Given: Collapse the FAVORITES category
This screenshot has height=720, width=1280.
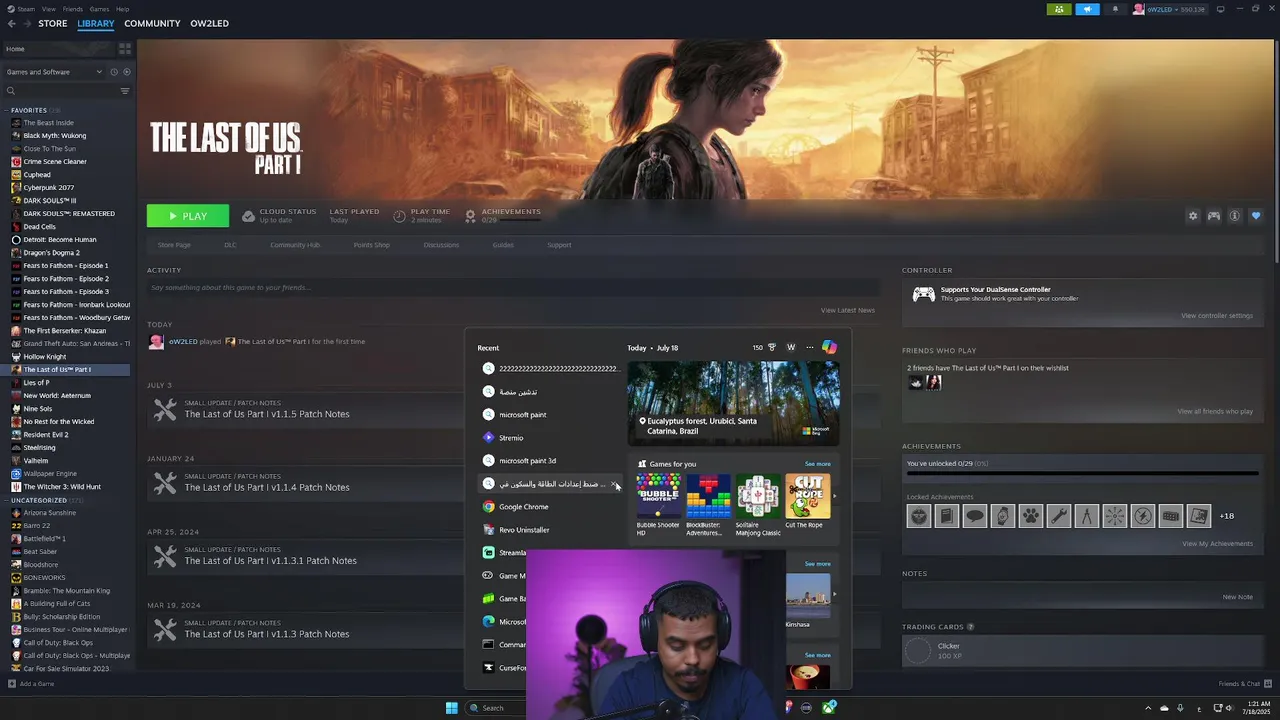Looking at the screenshot, I should (6, 110).
